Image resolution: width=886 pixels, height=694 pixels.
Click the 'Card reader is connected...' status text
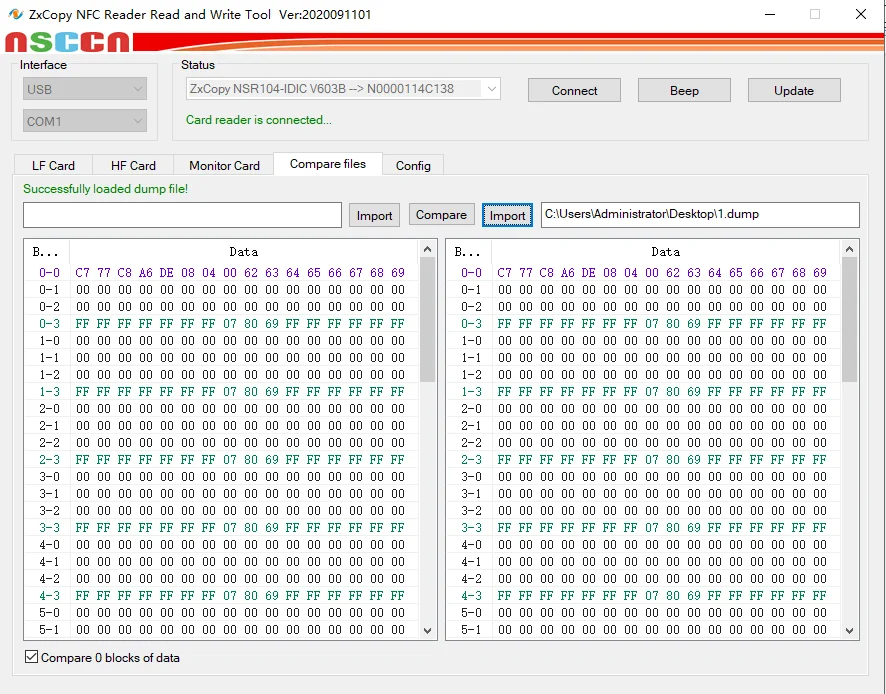pyautogui.click(x=259, y=120)
